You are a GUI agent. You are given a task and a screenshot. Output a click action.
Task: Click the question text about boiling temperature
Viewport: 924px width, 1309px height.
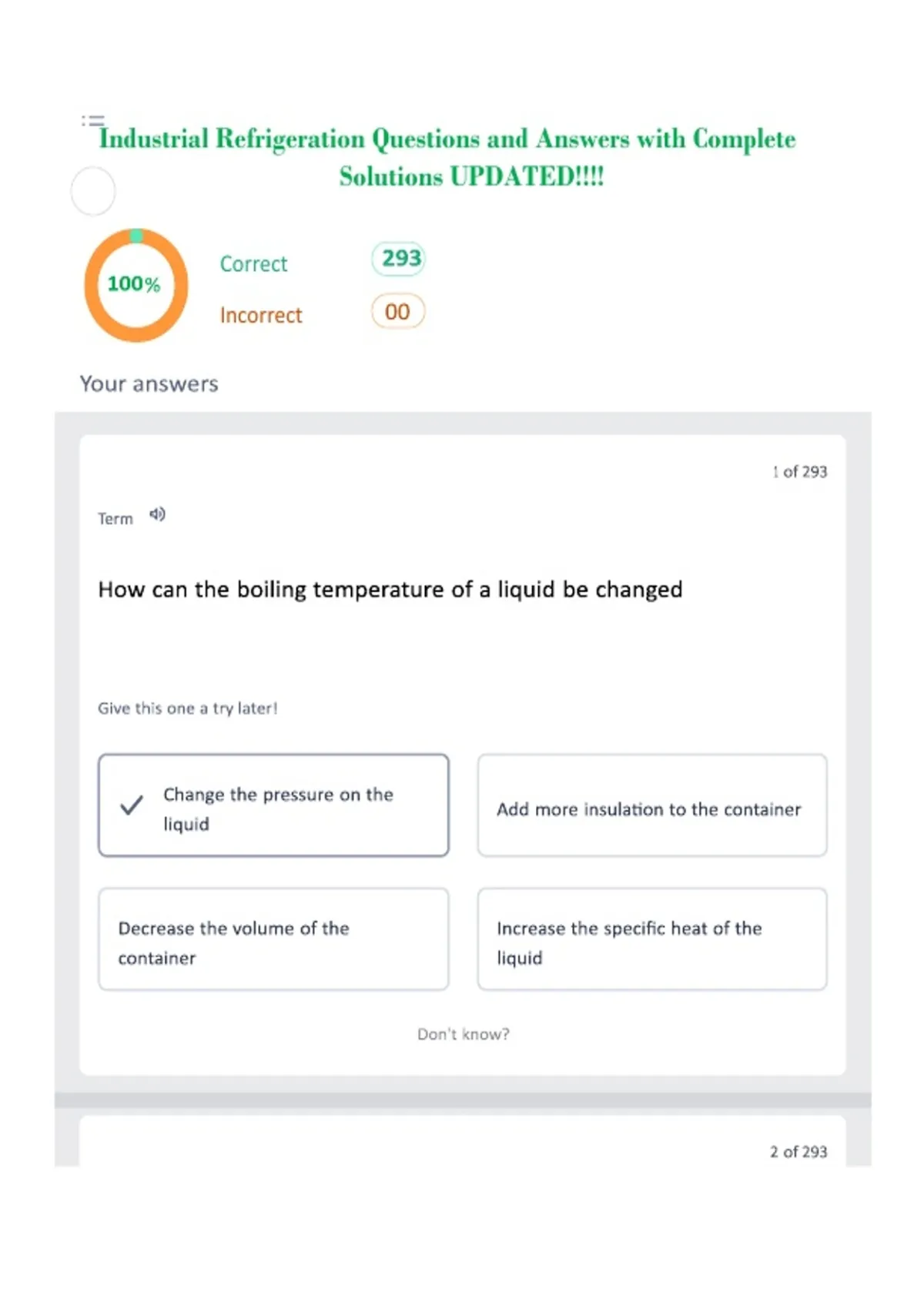pyautogui.click(x=390, y=590)
